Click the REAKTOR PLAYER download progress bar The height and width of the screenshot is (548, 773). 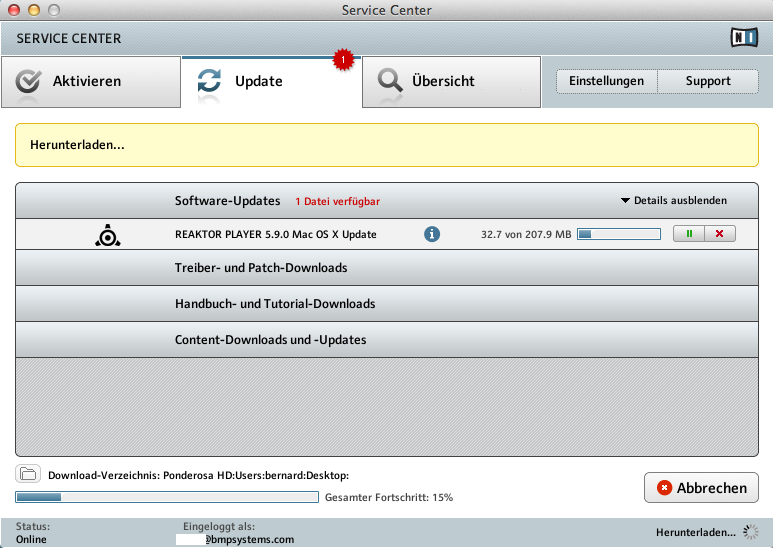619,234
